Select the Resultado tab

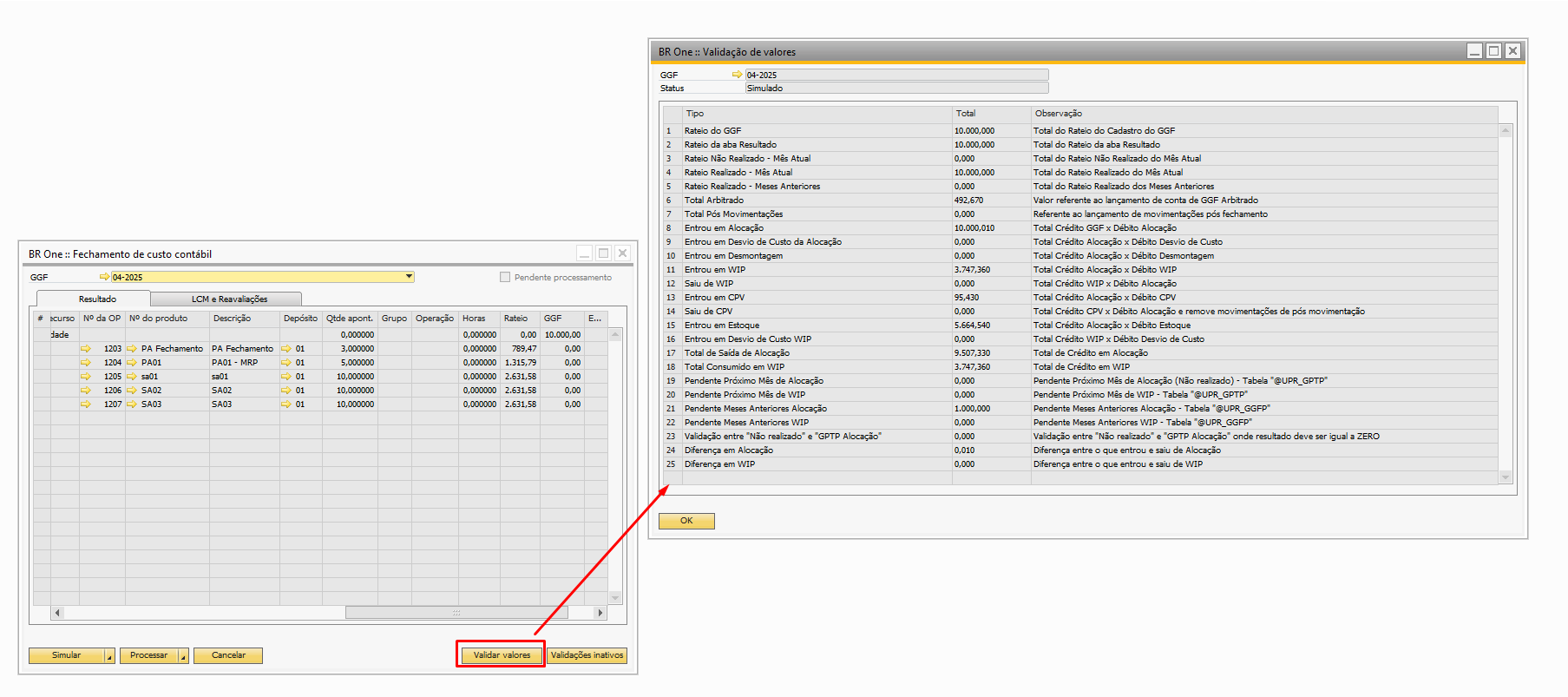97,299
